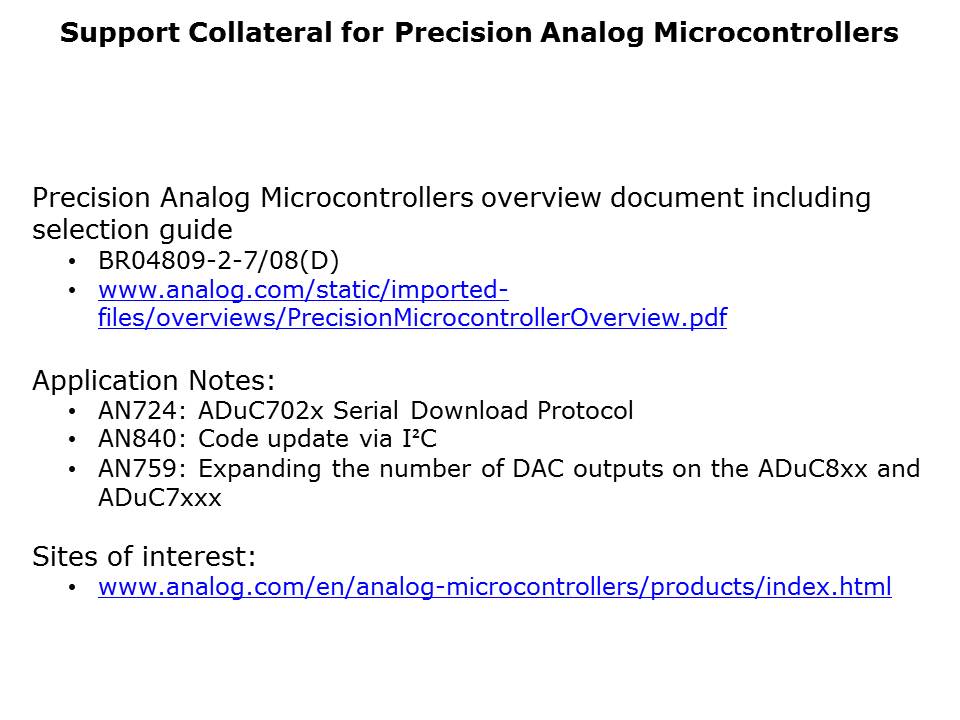The image size is (960, 720).
Task: Click the bullet point before 'AN840'
Action: coord(71,441)
